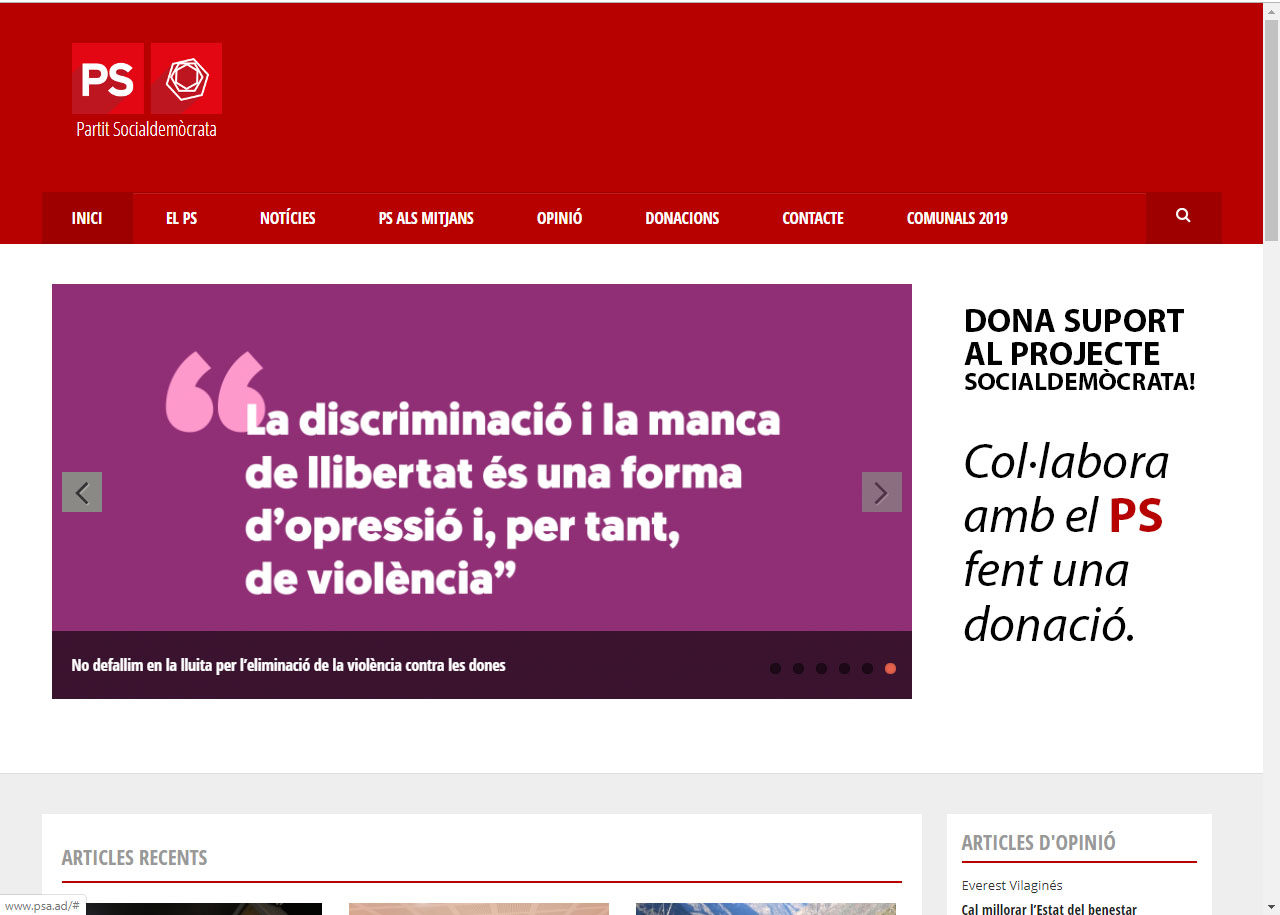Click the geometric rose emblem logo
This screenshot has height=915, width=1280.
click(186, 78)
